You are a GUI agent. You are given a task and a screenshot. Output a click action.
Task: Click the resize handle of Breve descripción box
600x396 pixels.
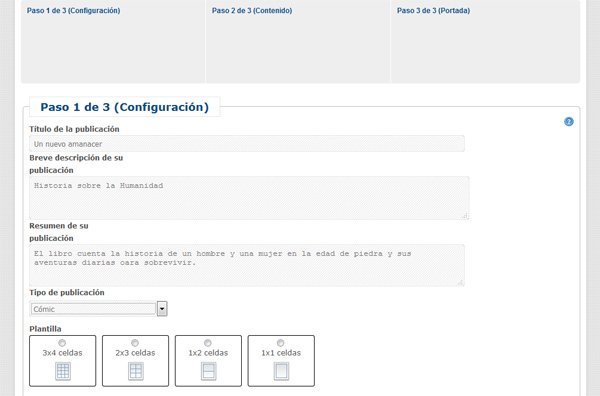(466, 216)
